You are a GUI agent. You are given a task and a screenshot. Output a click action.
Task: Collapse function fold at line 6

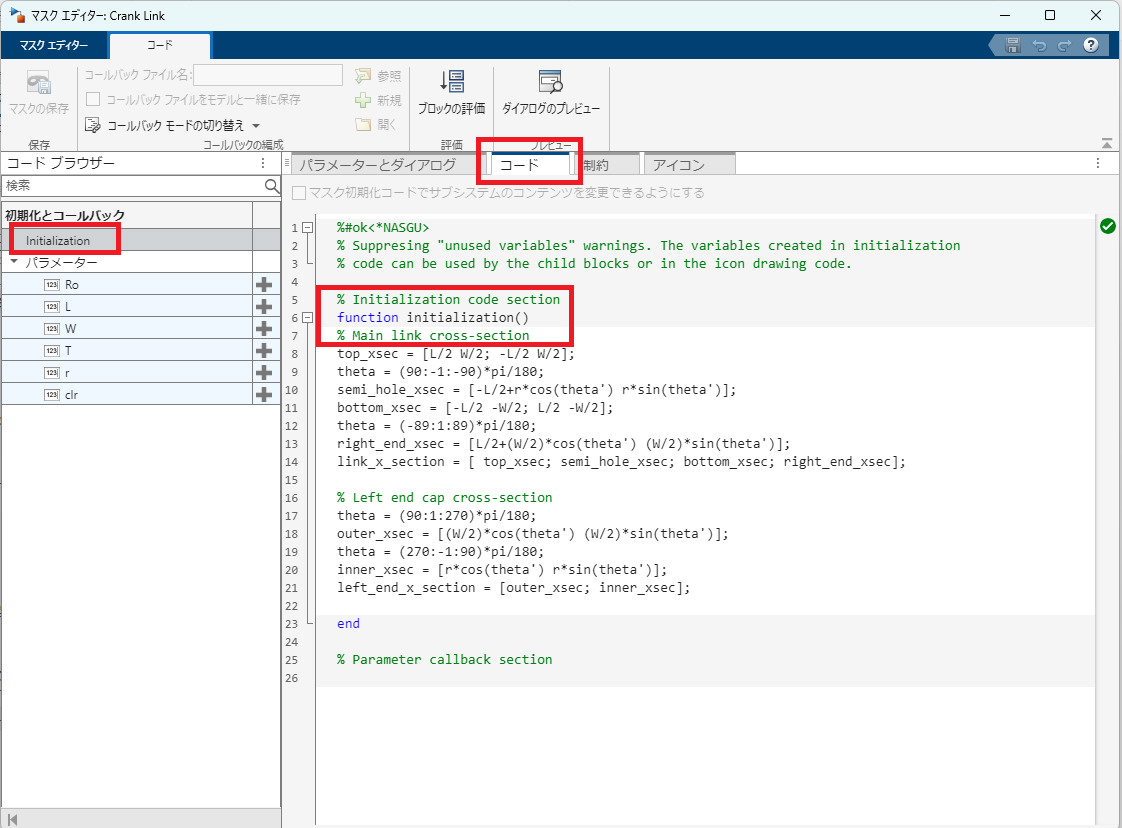308,317
